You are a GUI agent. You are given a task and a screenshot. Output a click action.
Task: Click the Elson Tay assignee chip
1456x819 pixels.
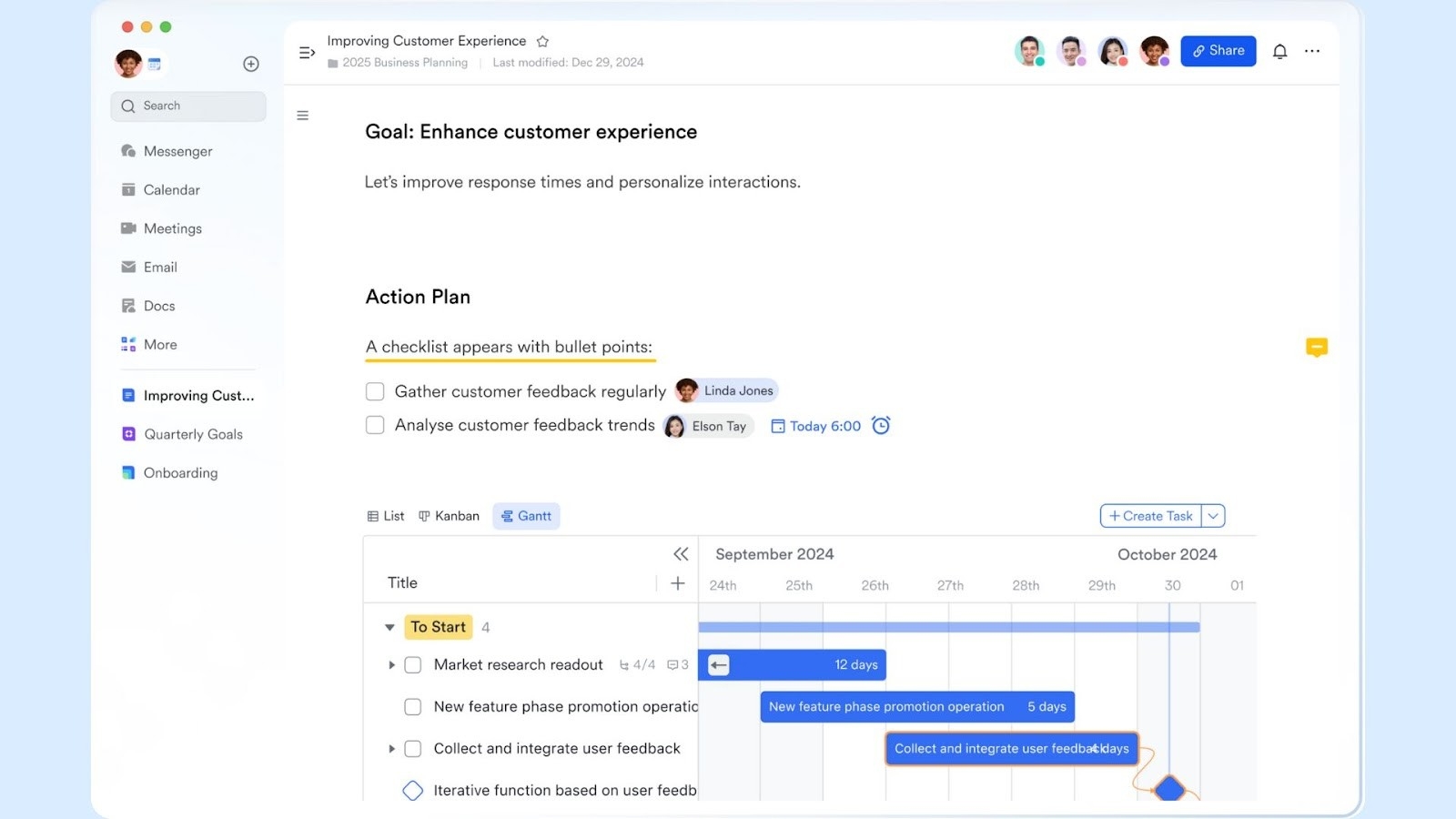708,426
